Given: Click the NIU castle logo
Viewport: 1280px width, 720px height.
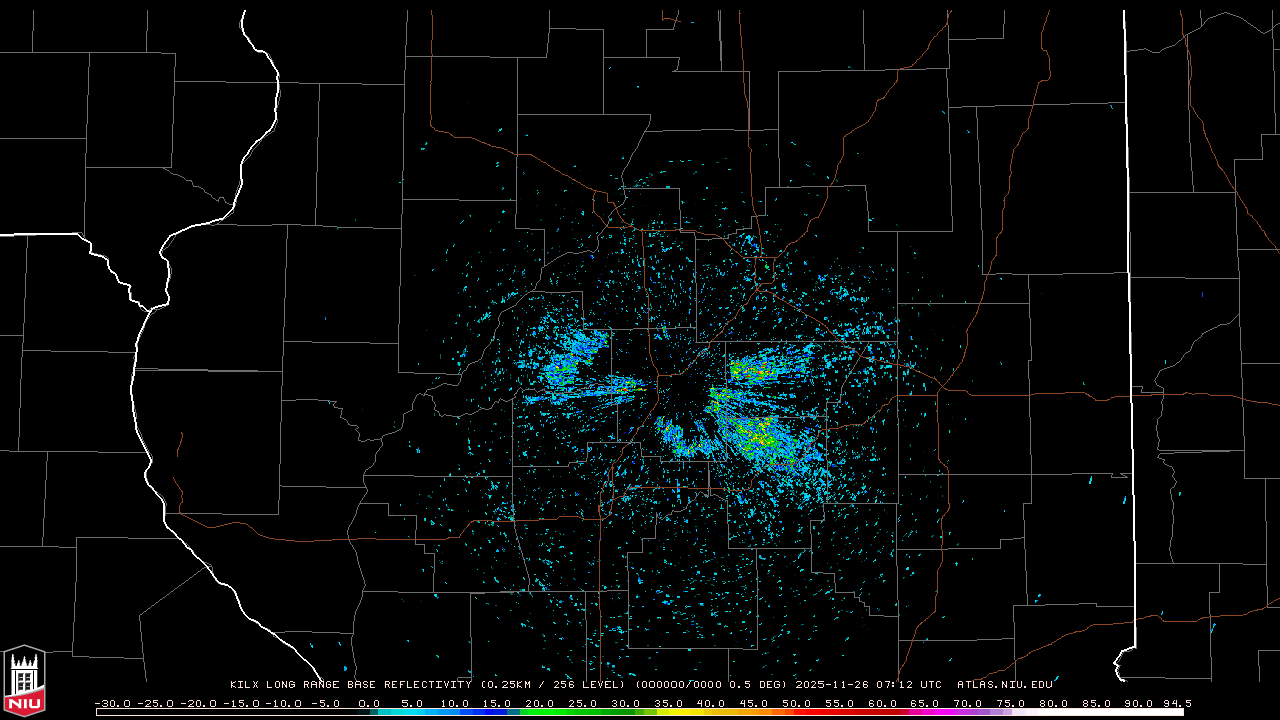Looking at the screenshot, I should click(x=24, y=679).
